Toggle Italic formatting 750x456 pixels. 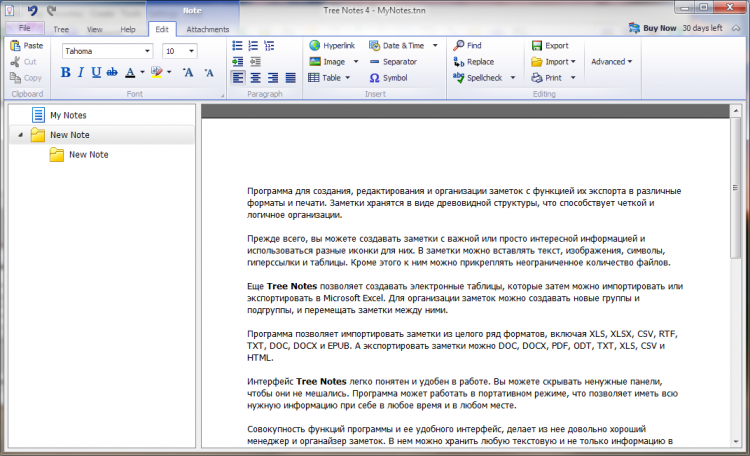(80, 72)
